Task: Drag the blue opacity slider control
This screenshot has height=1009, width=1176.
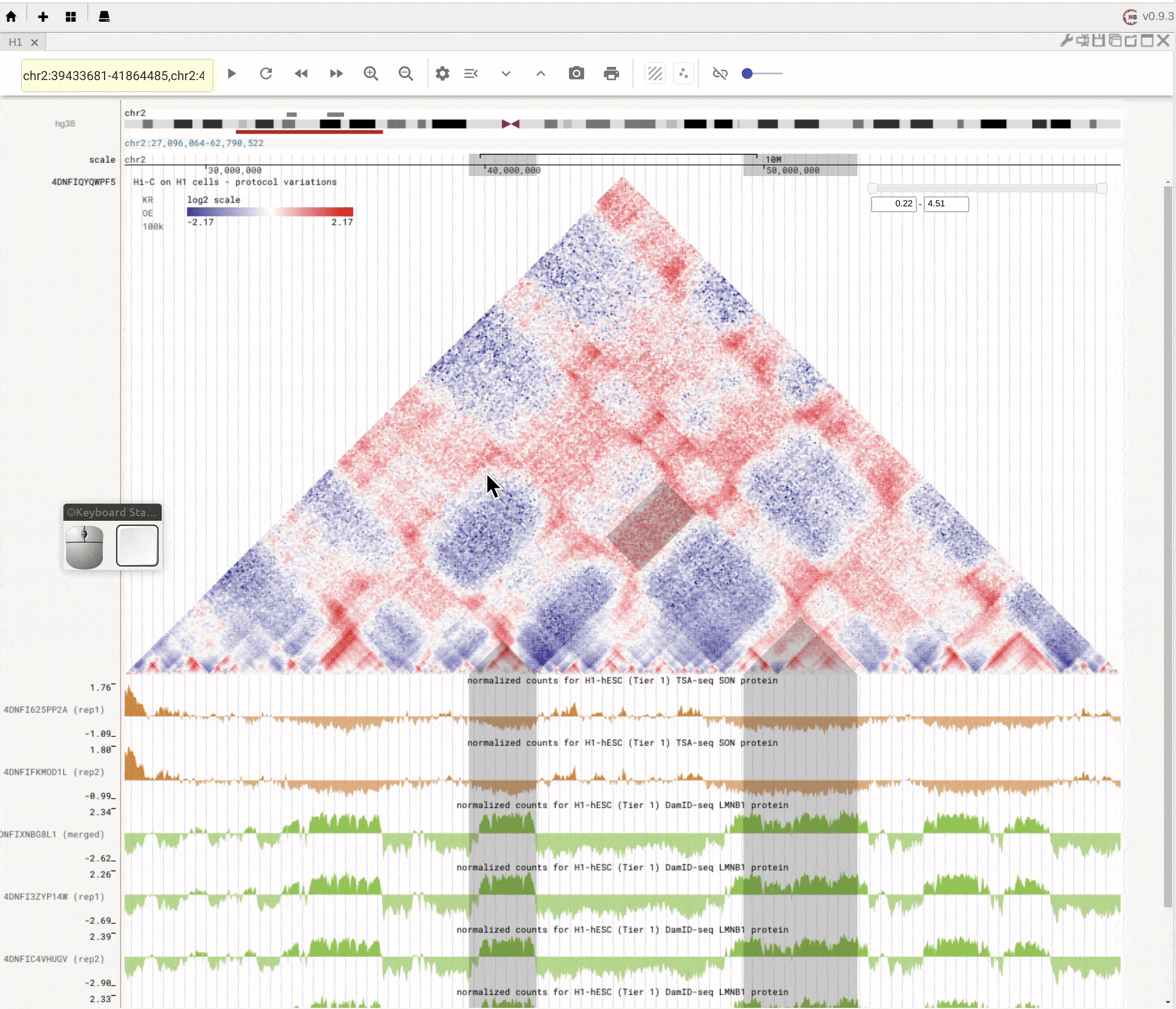Action: coord(747,73)
